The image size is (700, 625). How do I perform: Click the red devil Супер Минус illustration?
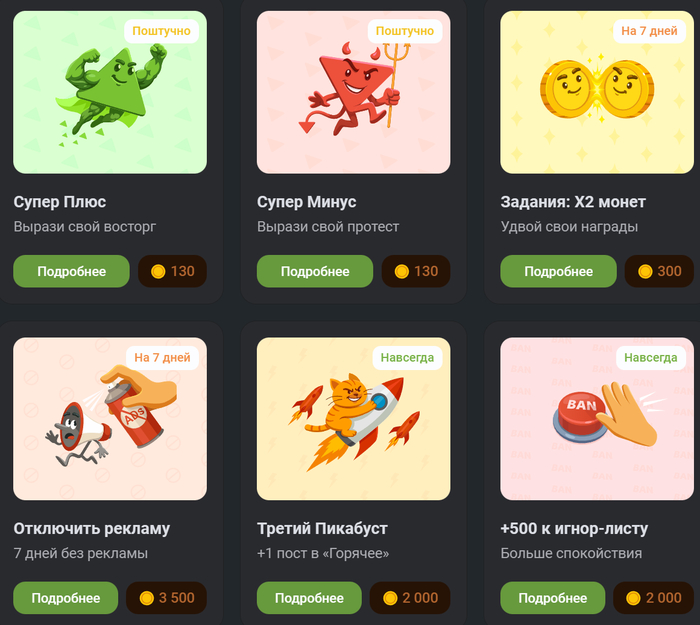[x=353, y=92]
